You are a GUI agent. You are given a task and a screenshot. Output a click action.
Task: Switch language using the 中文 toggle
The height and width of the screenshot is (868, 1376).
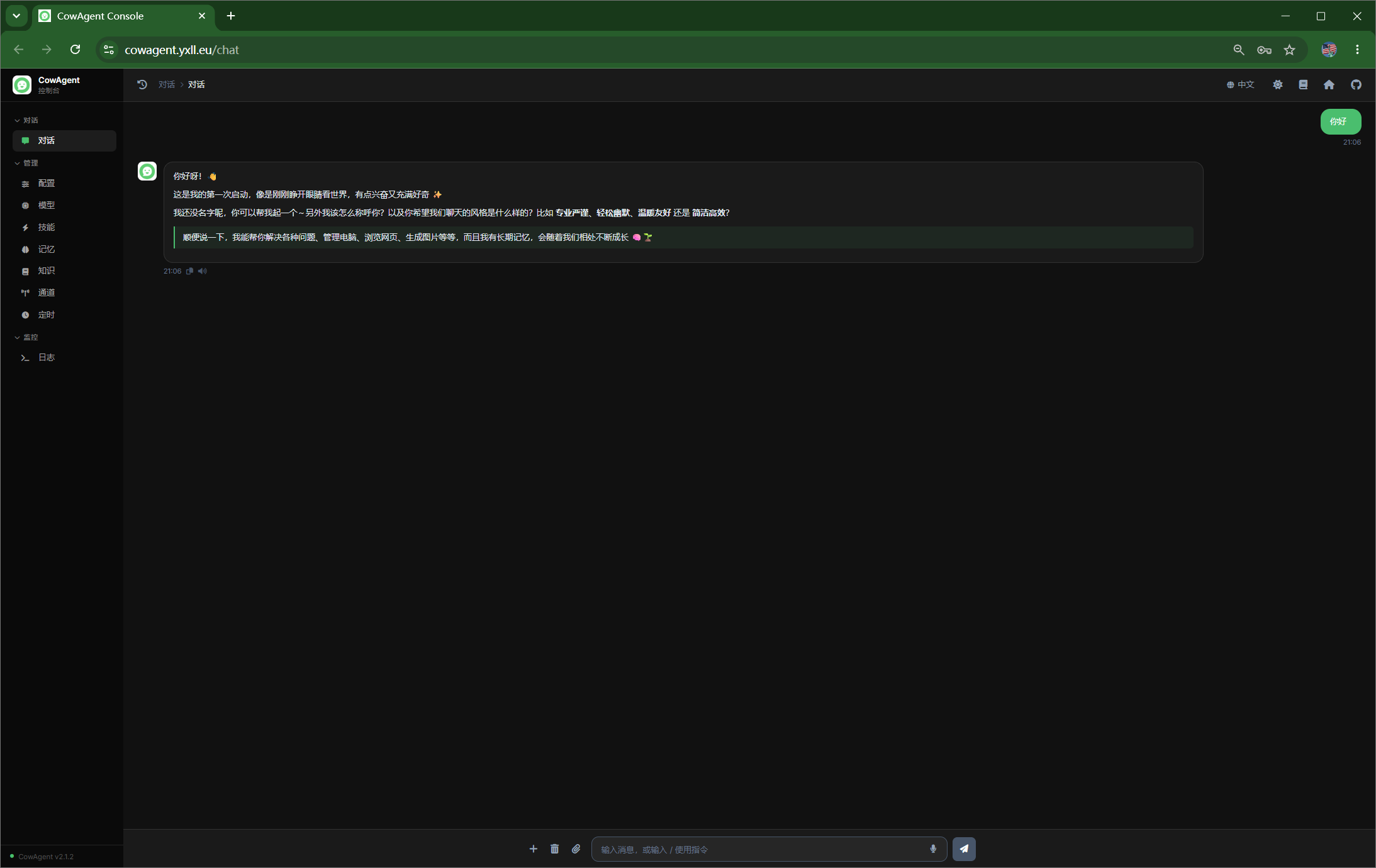click(x=1240, y=84)
